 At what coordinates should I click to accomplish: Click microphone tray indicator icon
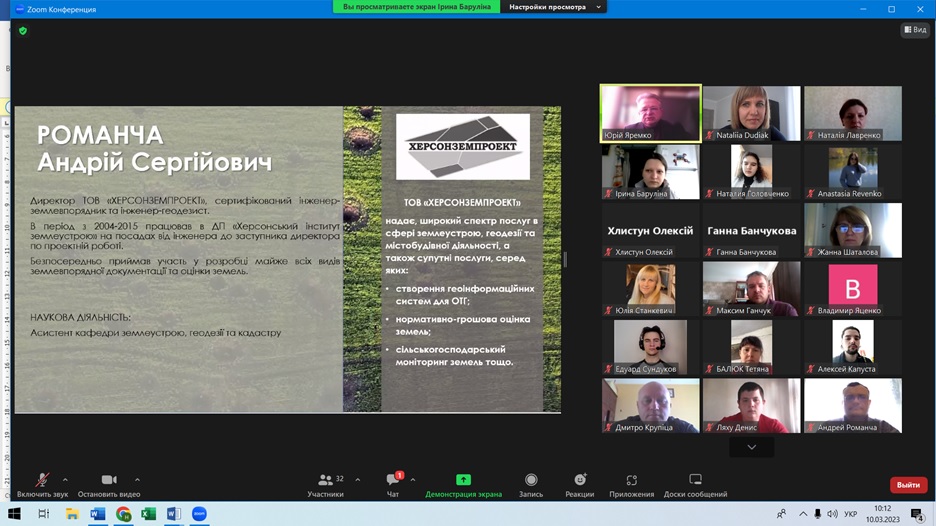818,514
